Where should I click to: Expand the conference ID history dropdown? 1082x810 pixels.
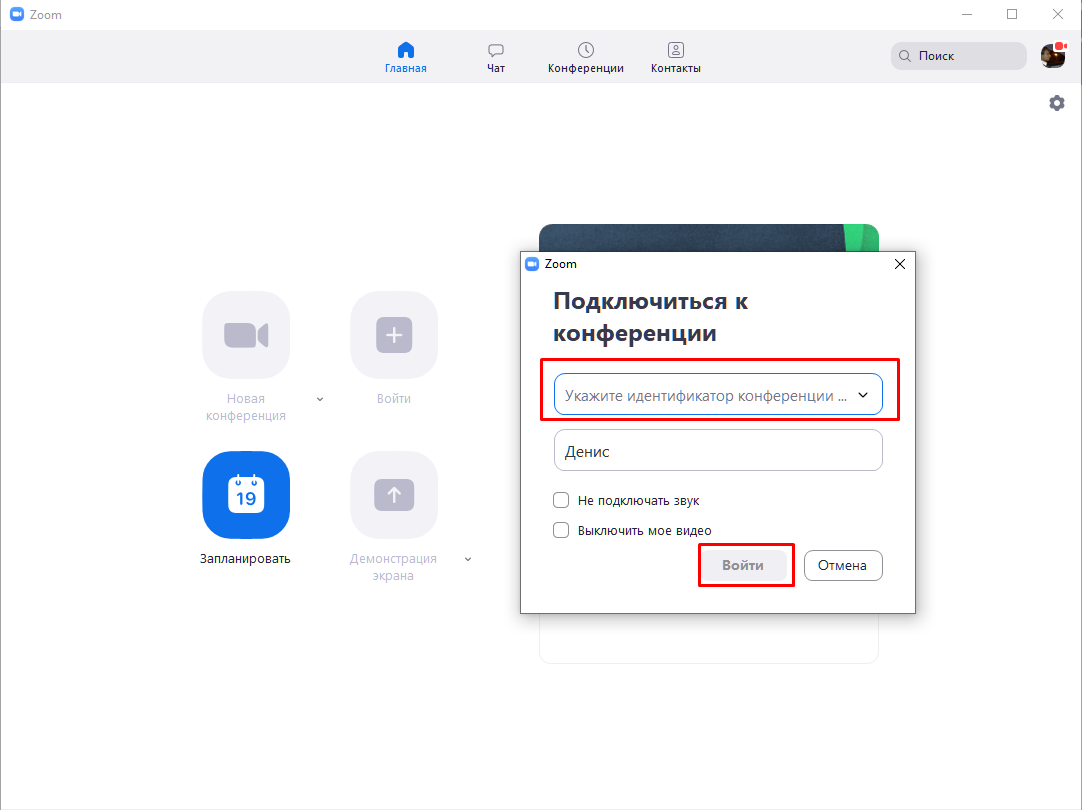coord(863,395)
